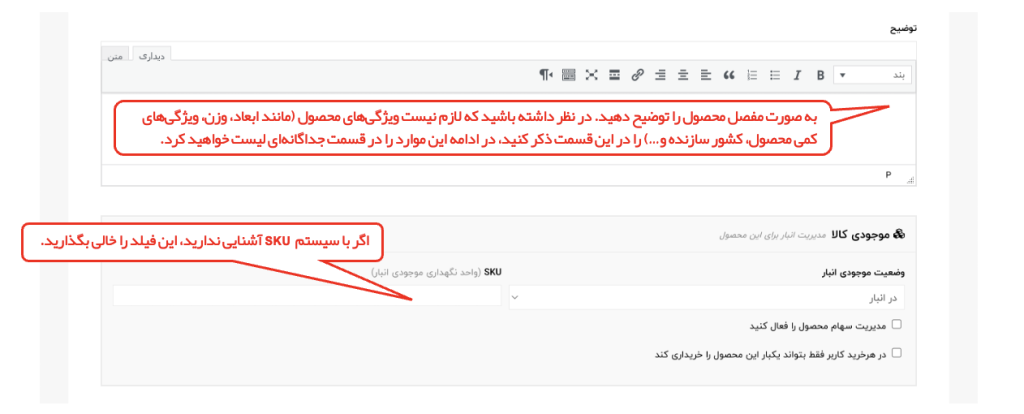Add a blockquote
The image size is (1024, 414).
[728, 75]
